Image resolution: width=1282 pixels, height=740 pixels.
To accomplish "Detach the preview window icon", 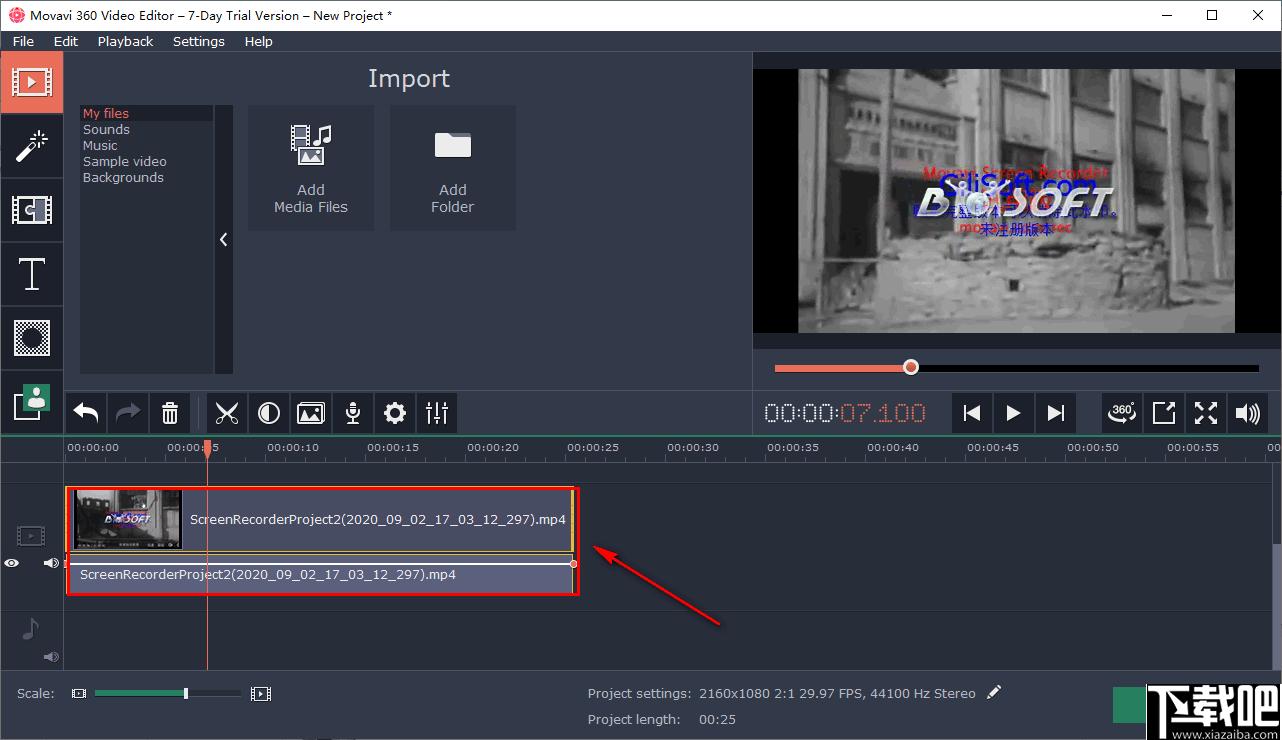I will [1164, 413].
